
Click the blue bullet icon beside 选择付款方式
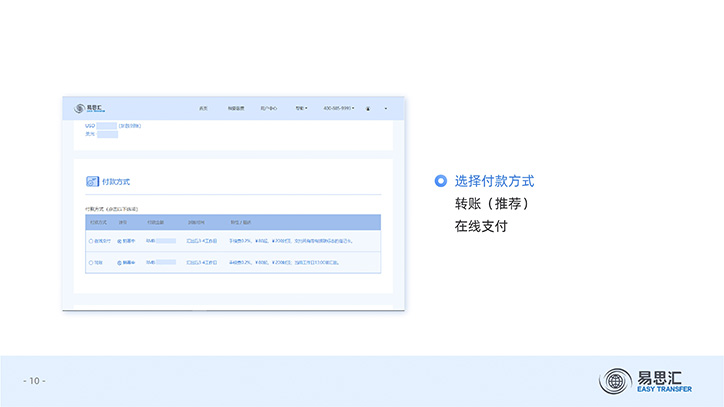[x=441, y=181]
